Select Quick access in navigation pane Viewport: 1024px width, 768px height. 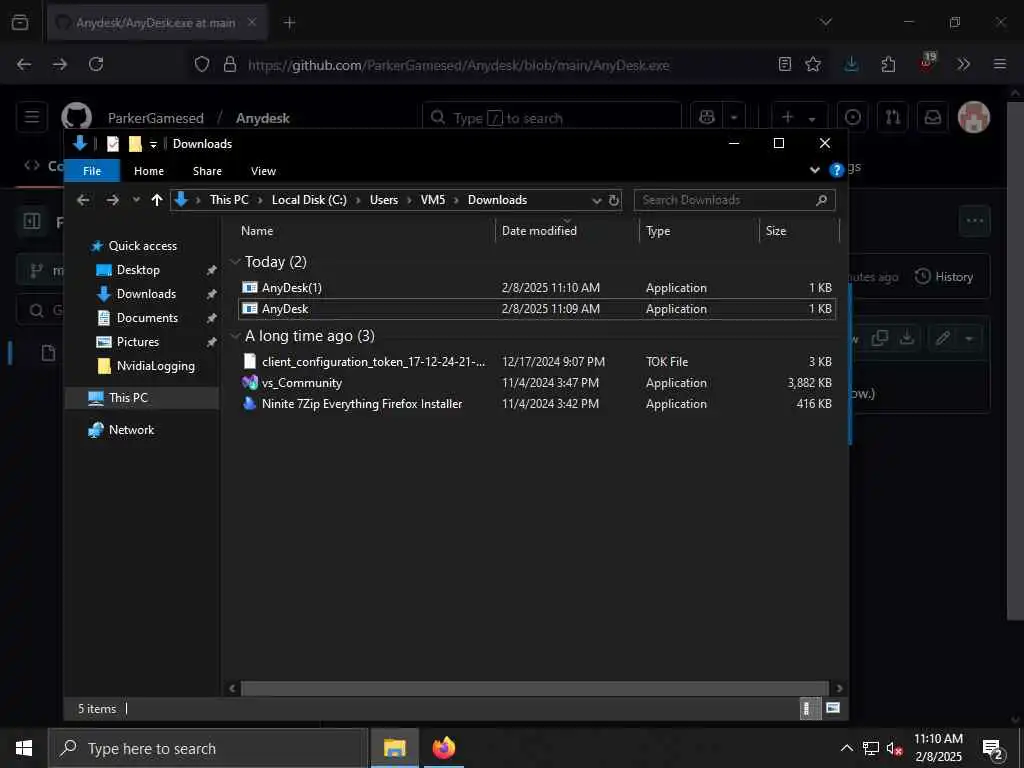142,246
